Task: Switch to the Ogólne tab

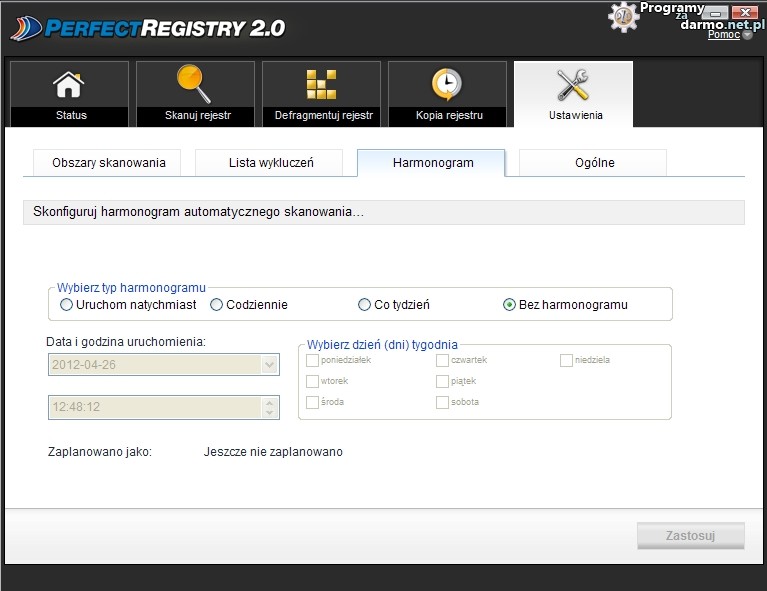Action: (594, 163)
